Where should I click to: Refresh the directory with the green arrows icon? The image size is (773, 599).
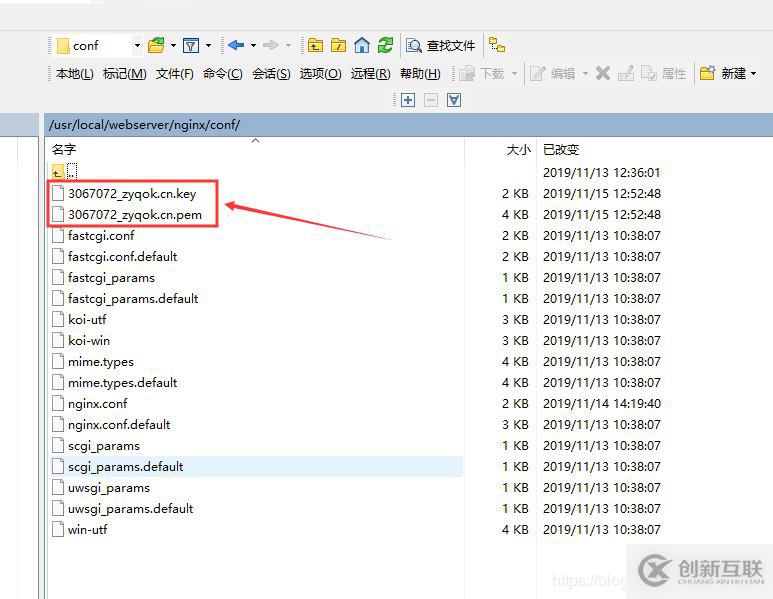[x=386, y=45]
